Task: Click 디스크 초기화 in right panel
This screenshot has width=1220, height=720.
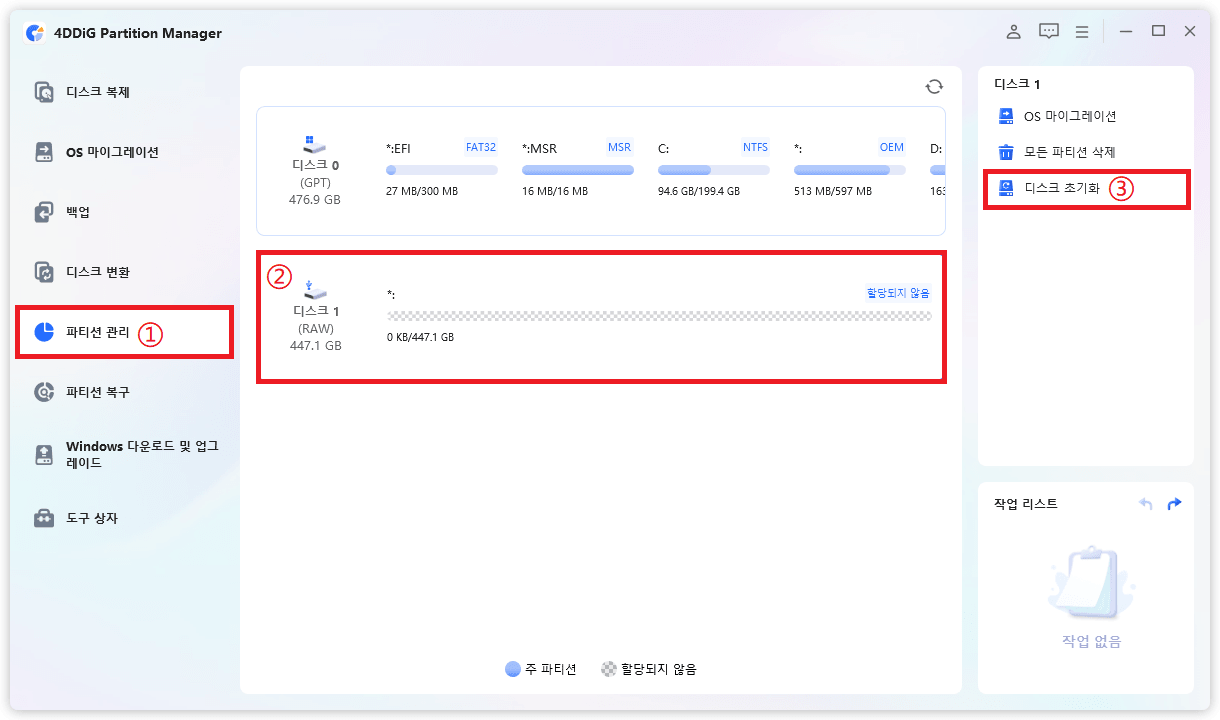Action: [x=1061, y=188]
